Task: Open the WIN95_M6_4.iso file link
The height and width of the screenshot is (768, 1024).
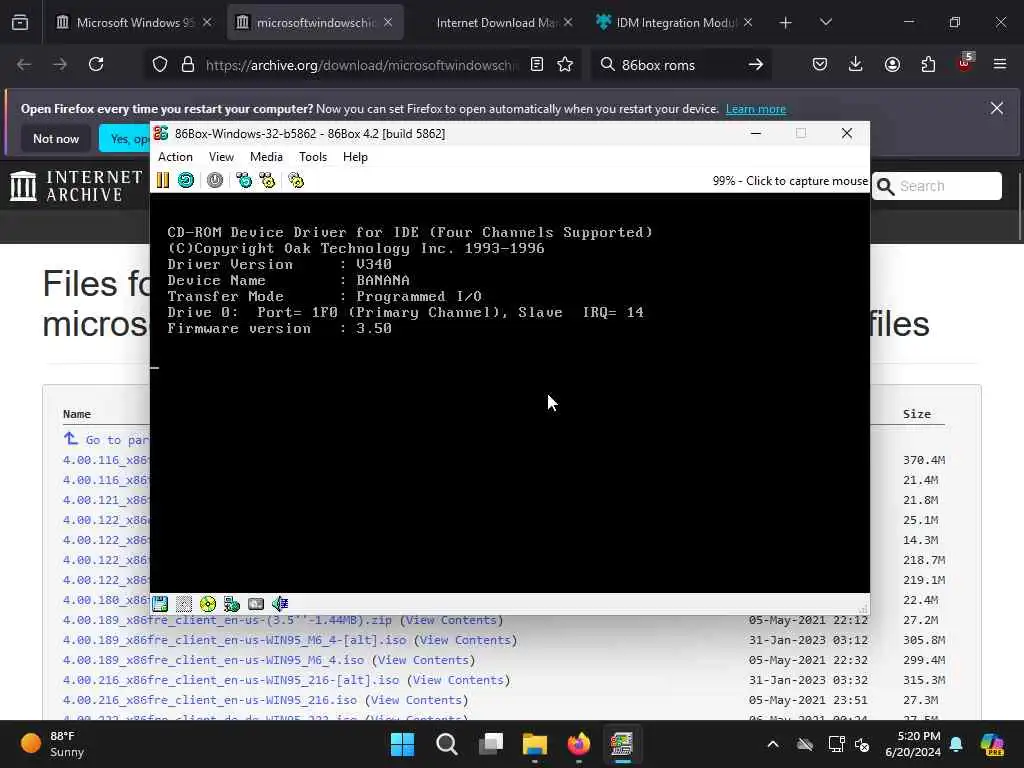Action: (x=213, y=660)
